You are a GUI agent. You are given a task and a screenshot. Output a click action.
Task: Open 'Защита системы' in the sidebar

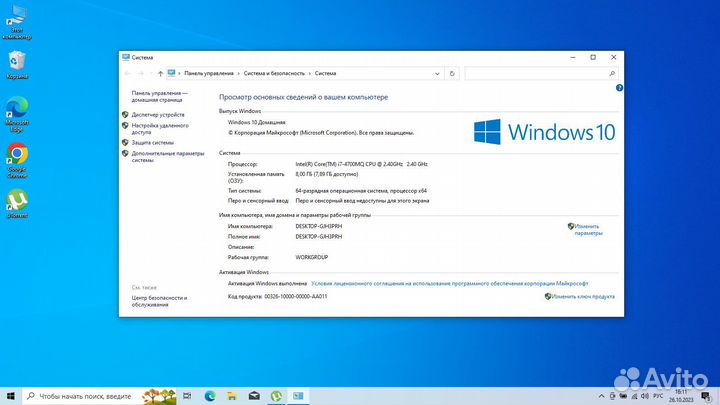(x=153, y=143)
